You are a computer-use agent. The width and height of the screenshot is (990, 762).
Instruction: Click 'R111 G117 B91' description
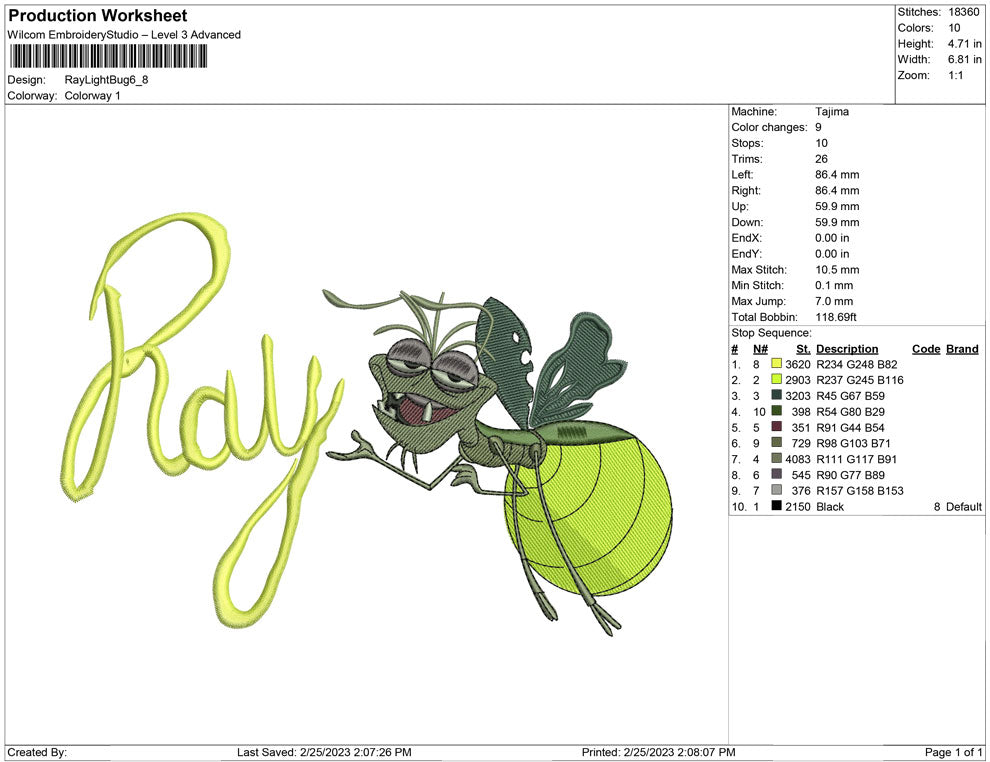856,459
